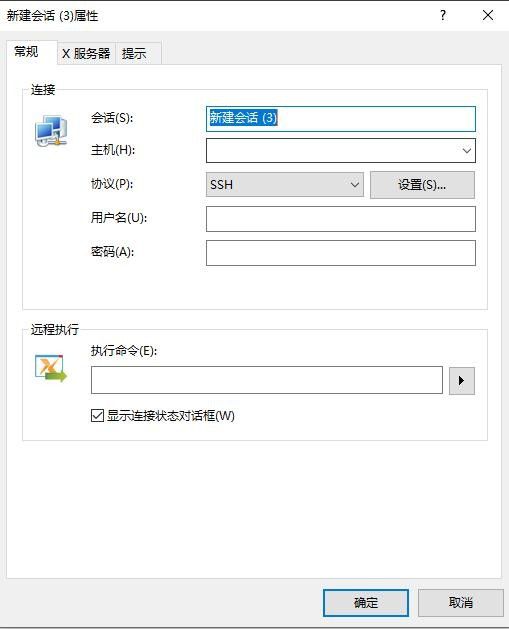This screenshot has height=629, width=509.
Task: Click into the 密码 password field
Action: coord(341,253)
